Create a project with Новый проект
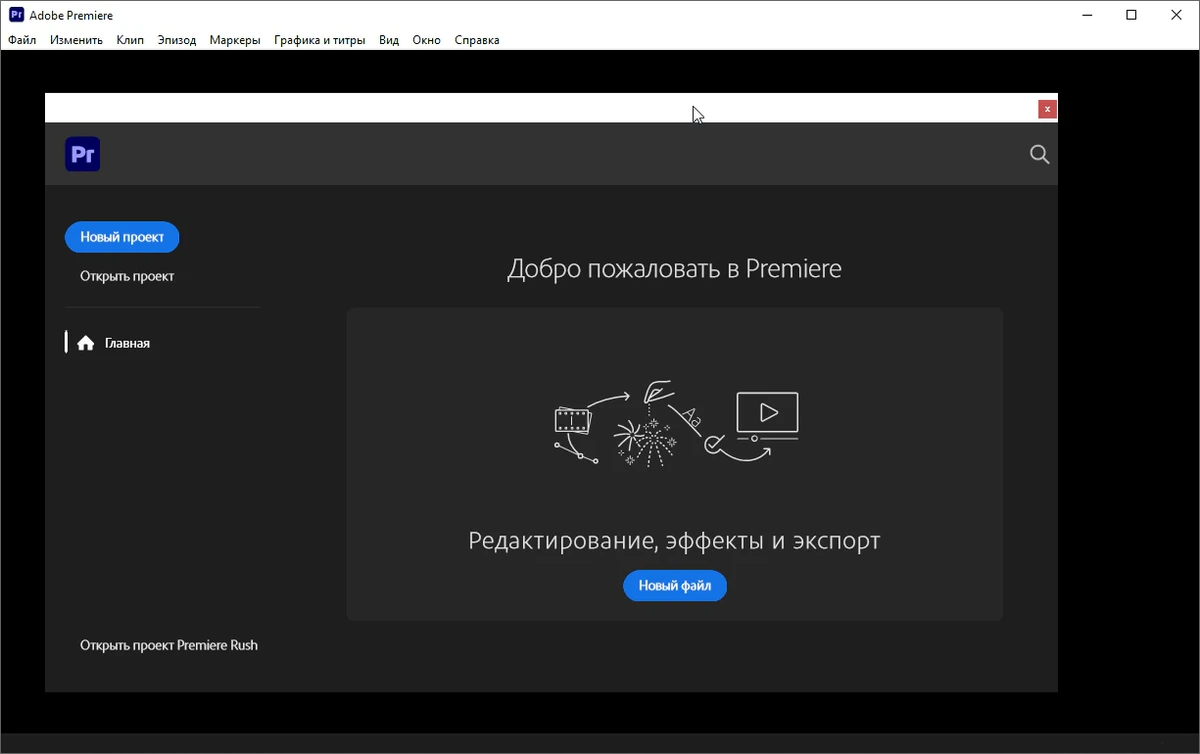1200x754 pixels. pyautogui.click(x=122, y=237)
